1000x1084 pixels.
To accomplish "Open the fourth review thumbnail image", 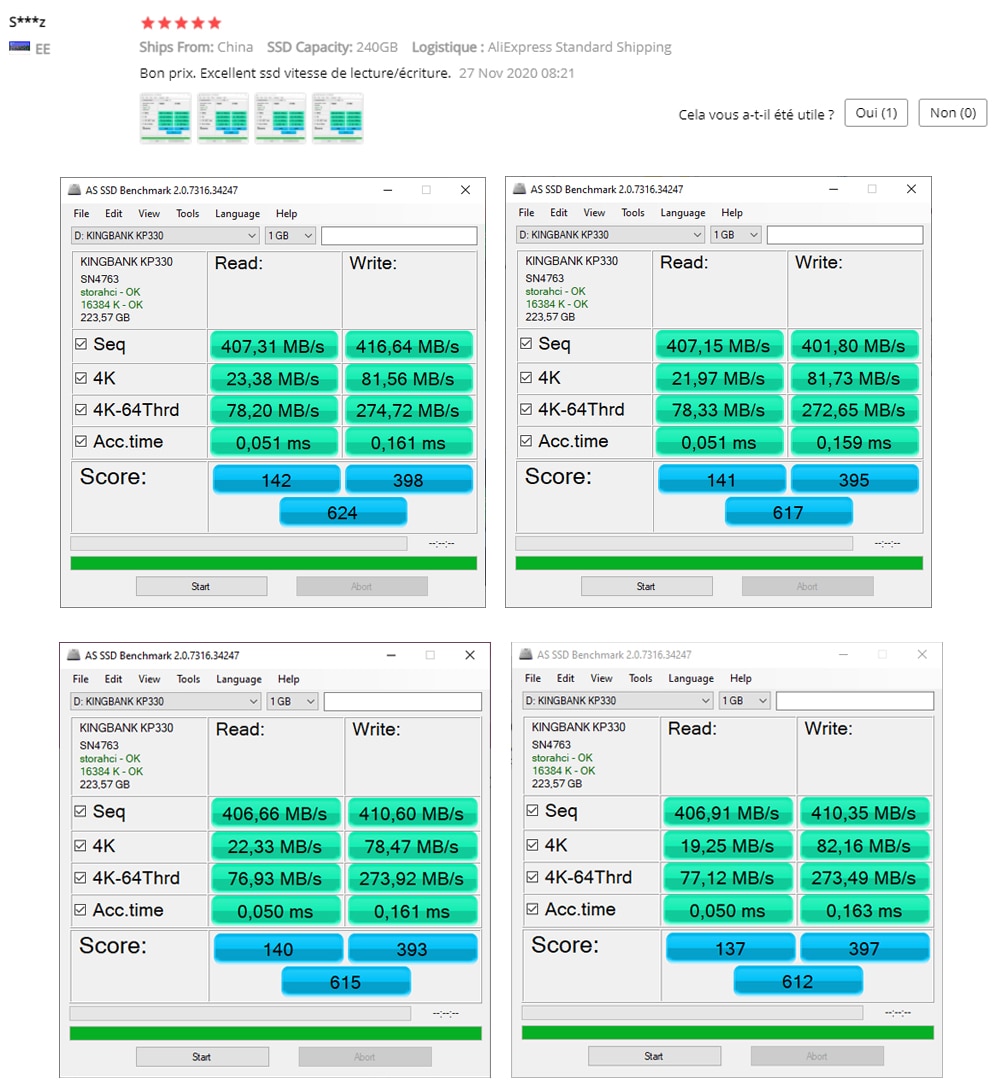I will (x=337, y=118).
